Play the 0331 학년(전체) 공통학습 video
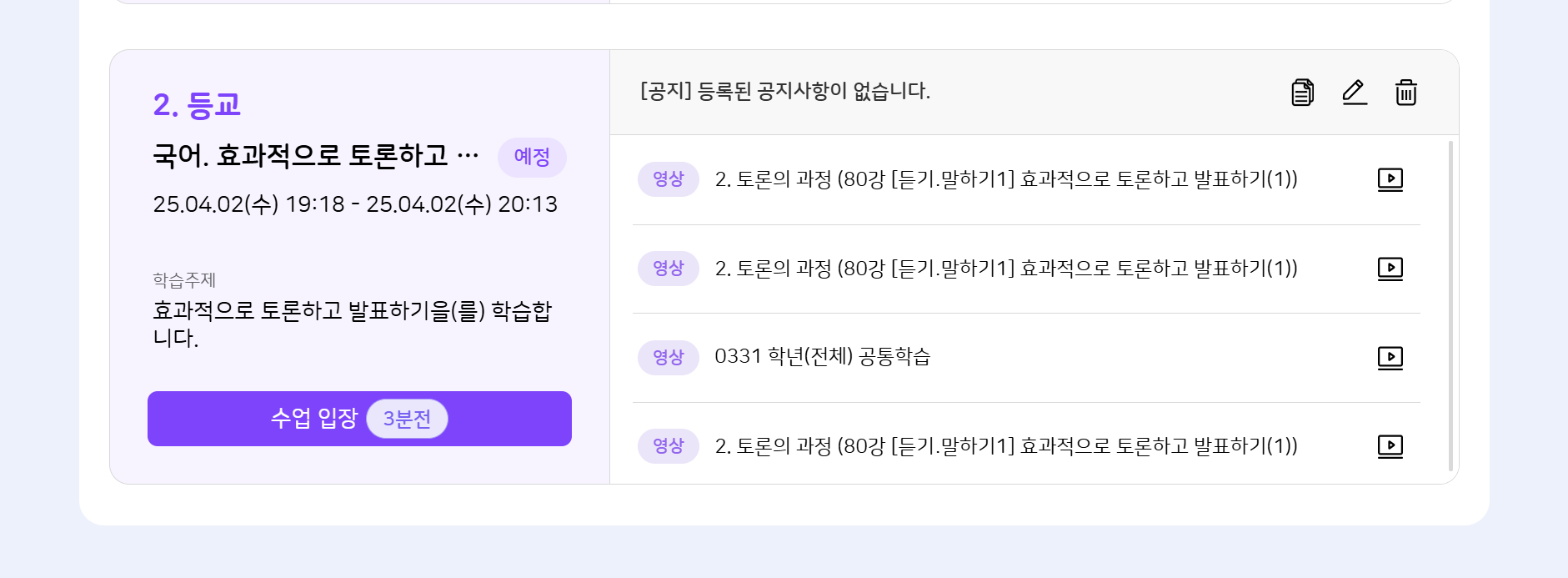 1390,358
